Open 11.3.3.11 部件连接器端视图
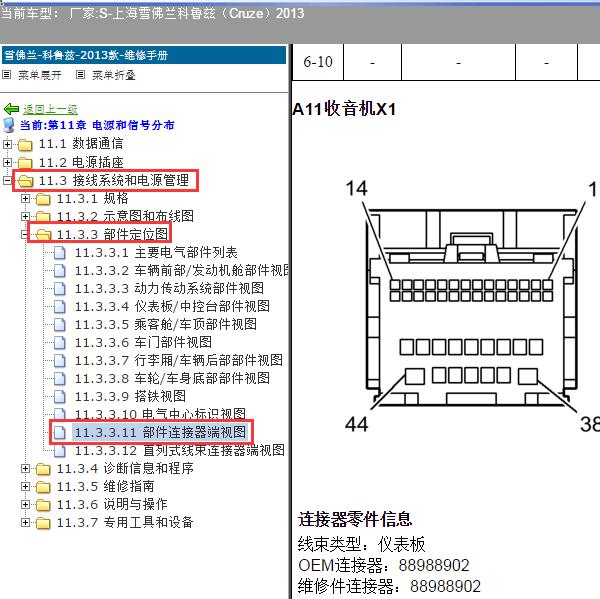The width and height of the screenshot is (600, 599). pyautogui.click(x=160, y=433)
